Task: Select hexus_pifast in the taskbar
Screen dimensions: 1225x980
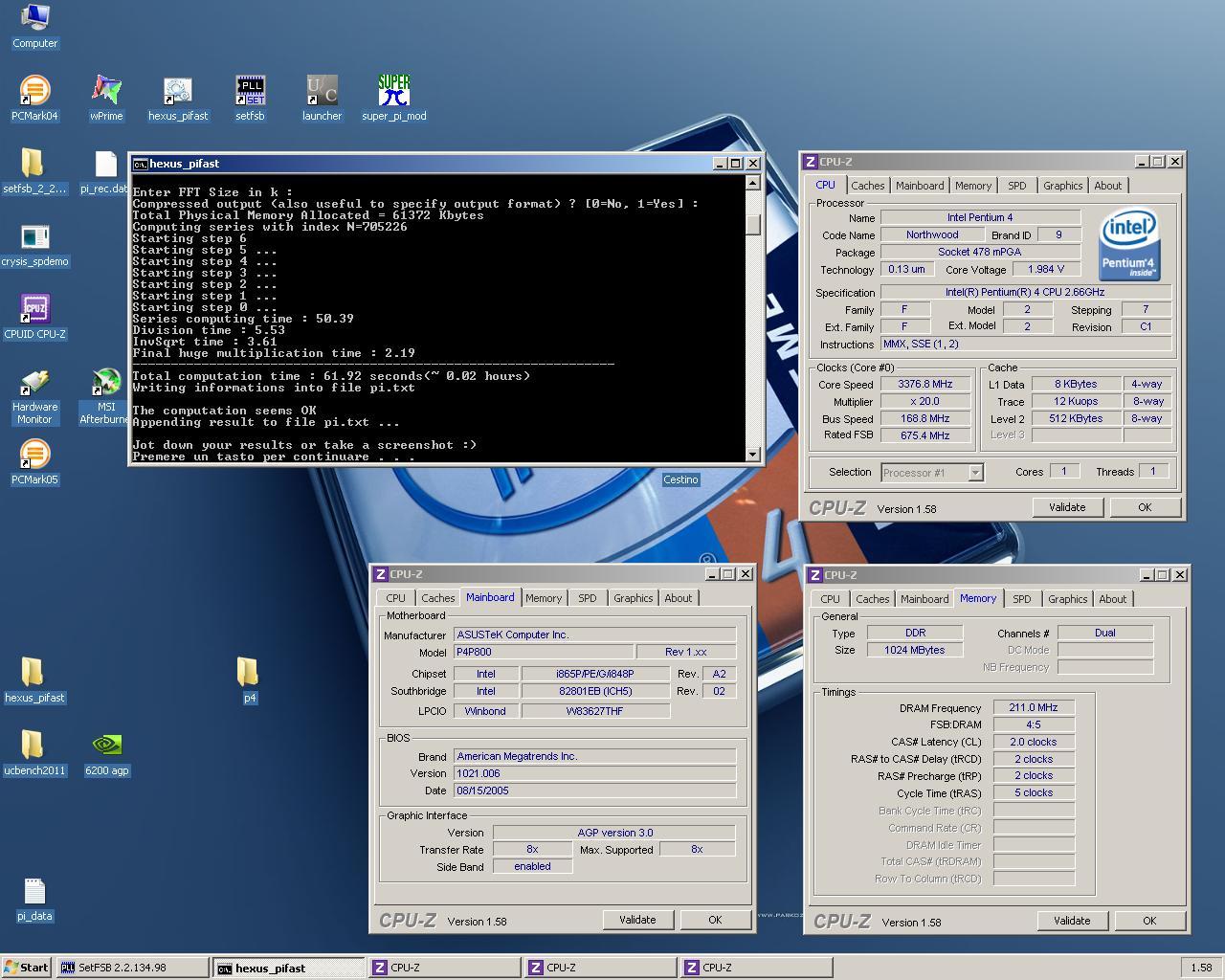Action: 288,968
